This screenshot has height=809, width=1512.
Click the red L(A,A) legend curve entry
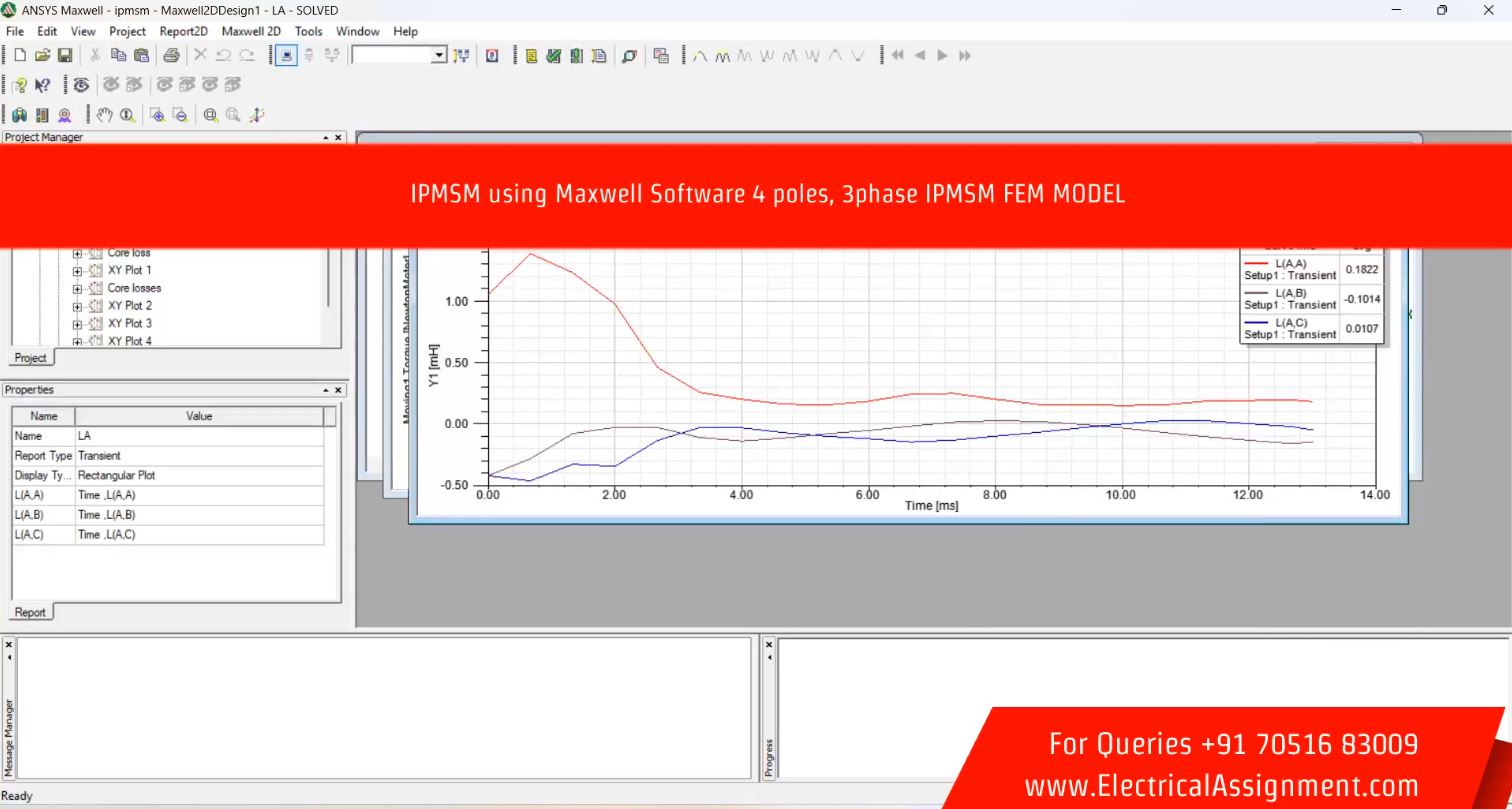point(1289,269)
